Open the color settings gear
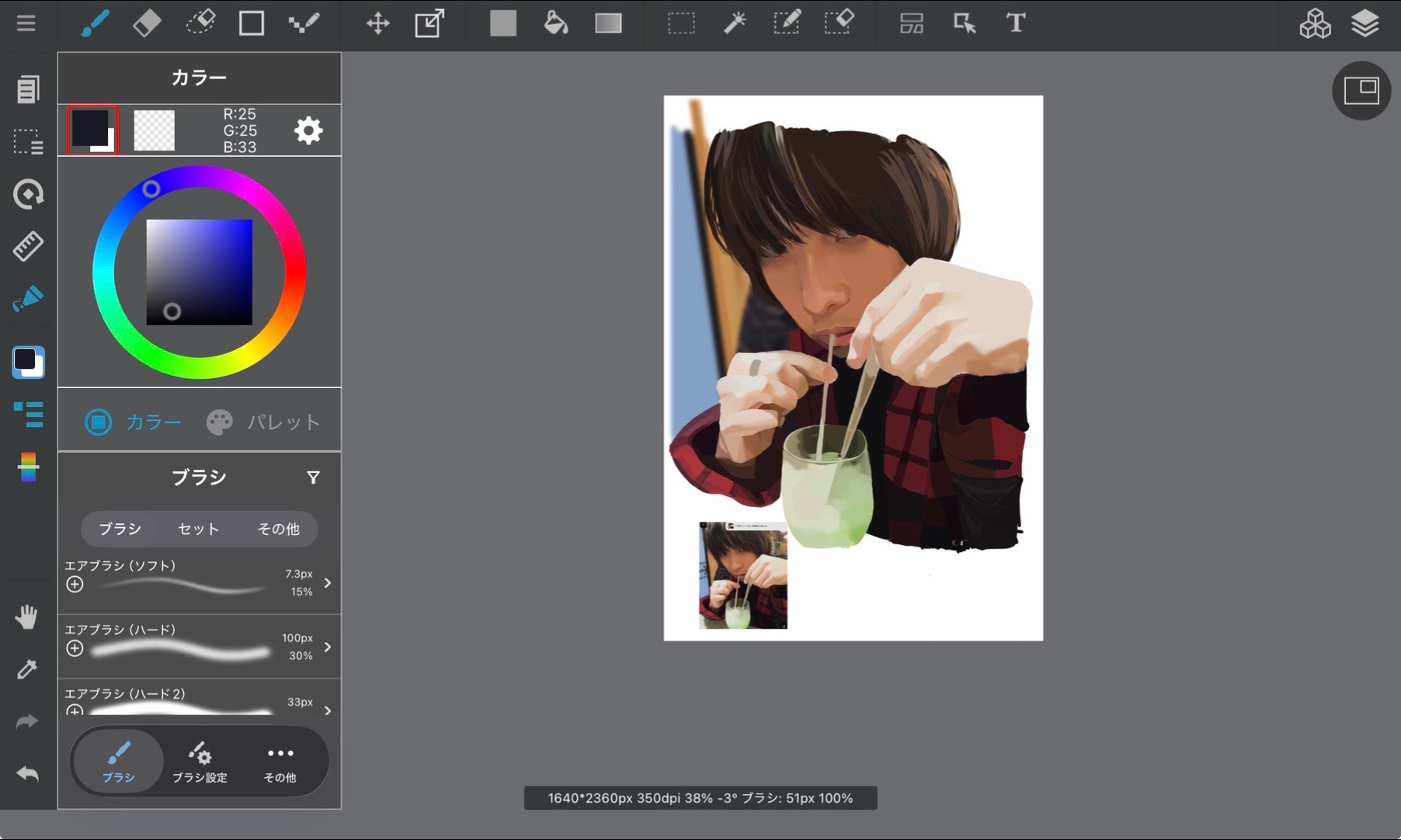 click(308, 130)
